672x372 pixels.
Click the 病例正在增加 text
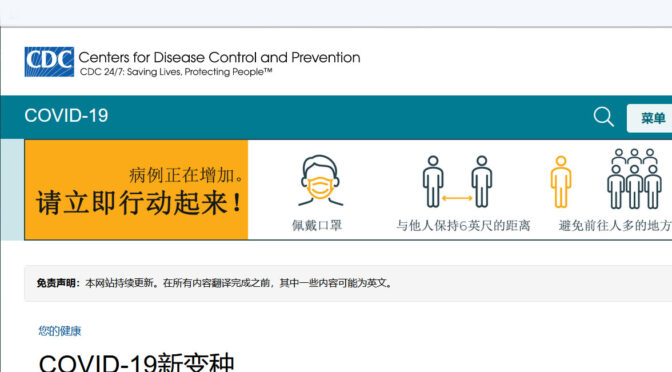pos(186,175)
